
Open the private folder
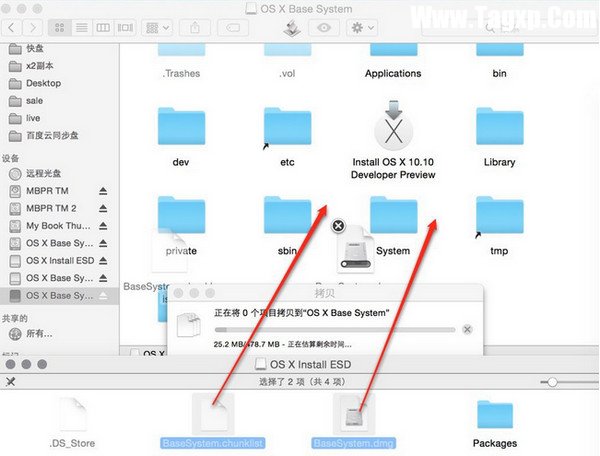[181, 215]
